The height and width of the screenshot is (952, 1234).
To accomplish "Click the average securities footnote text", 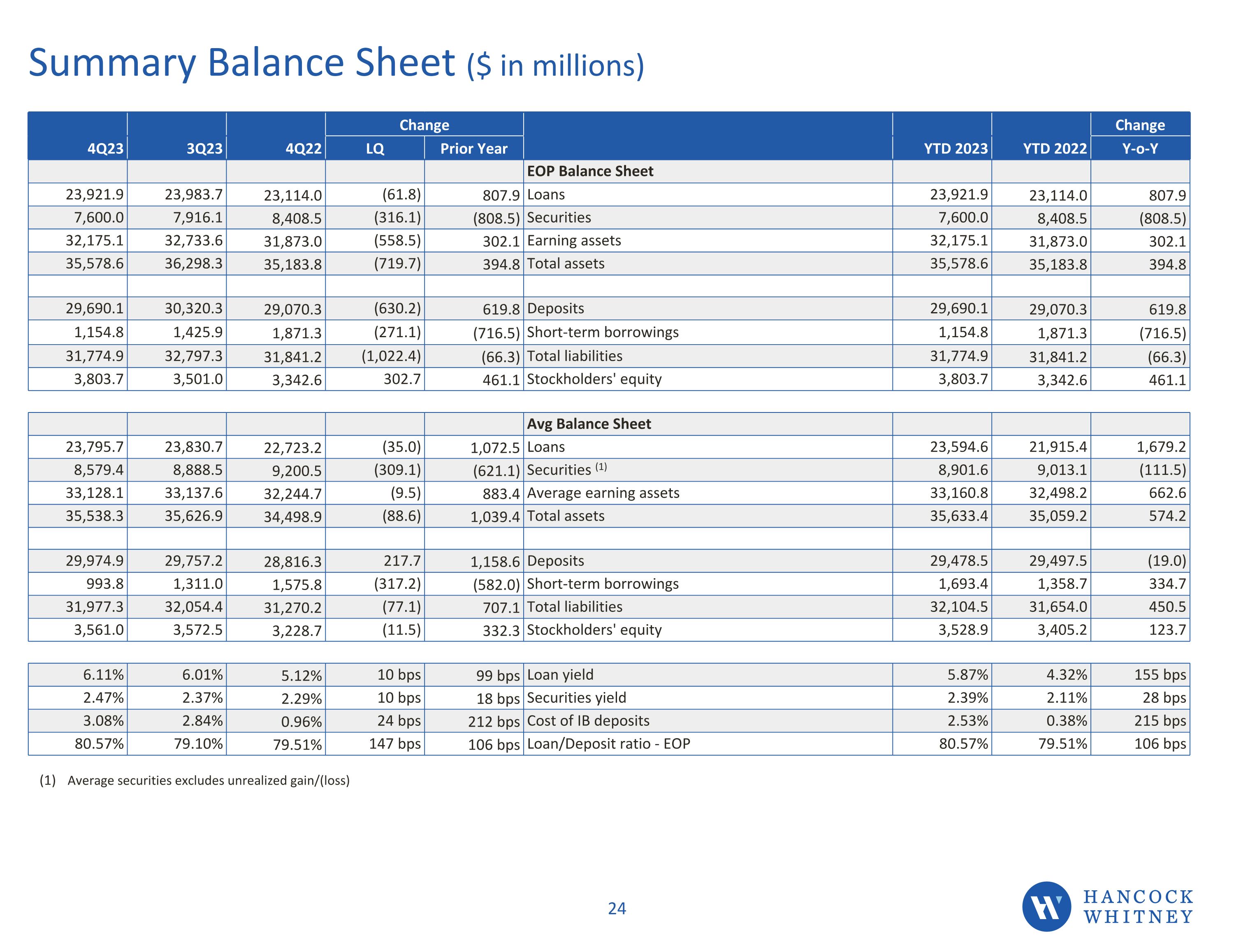I will click(208, 780).
